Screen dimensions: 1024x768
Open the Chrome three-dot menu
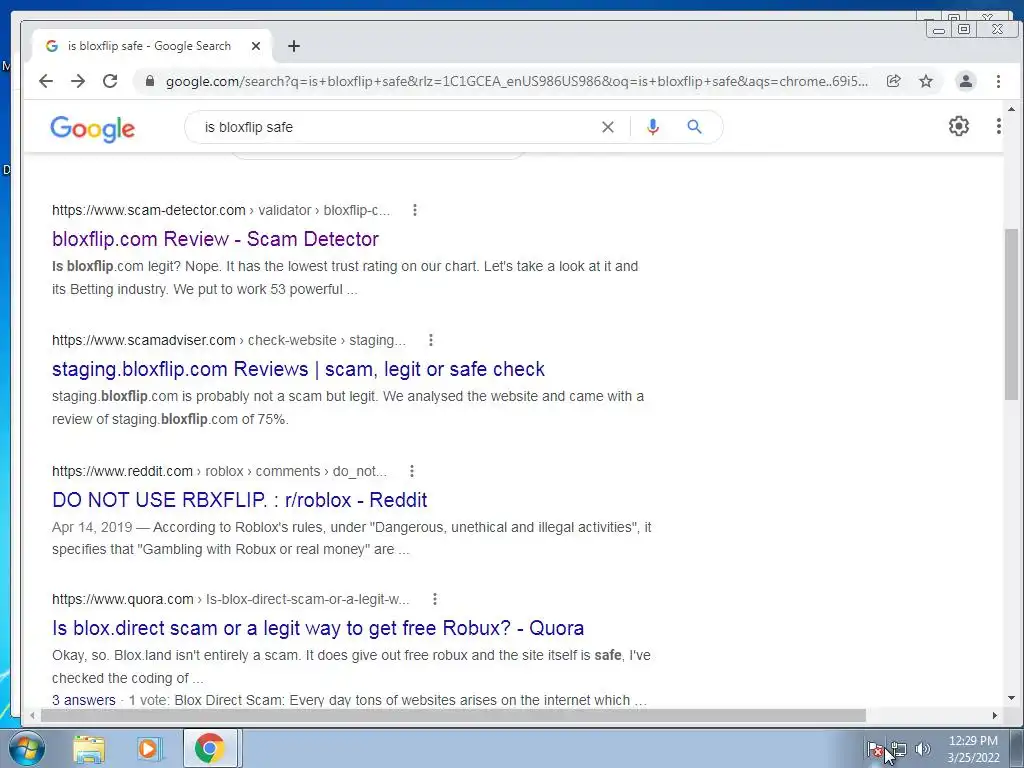pyautogui.click(x=998, y=81)
